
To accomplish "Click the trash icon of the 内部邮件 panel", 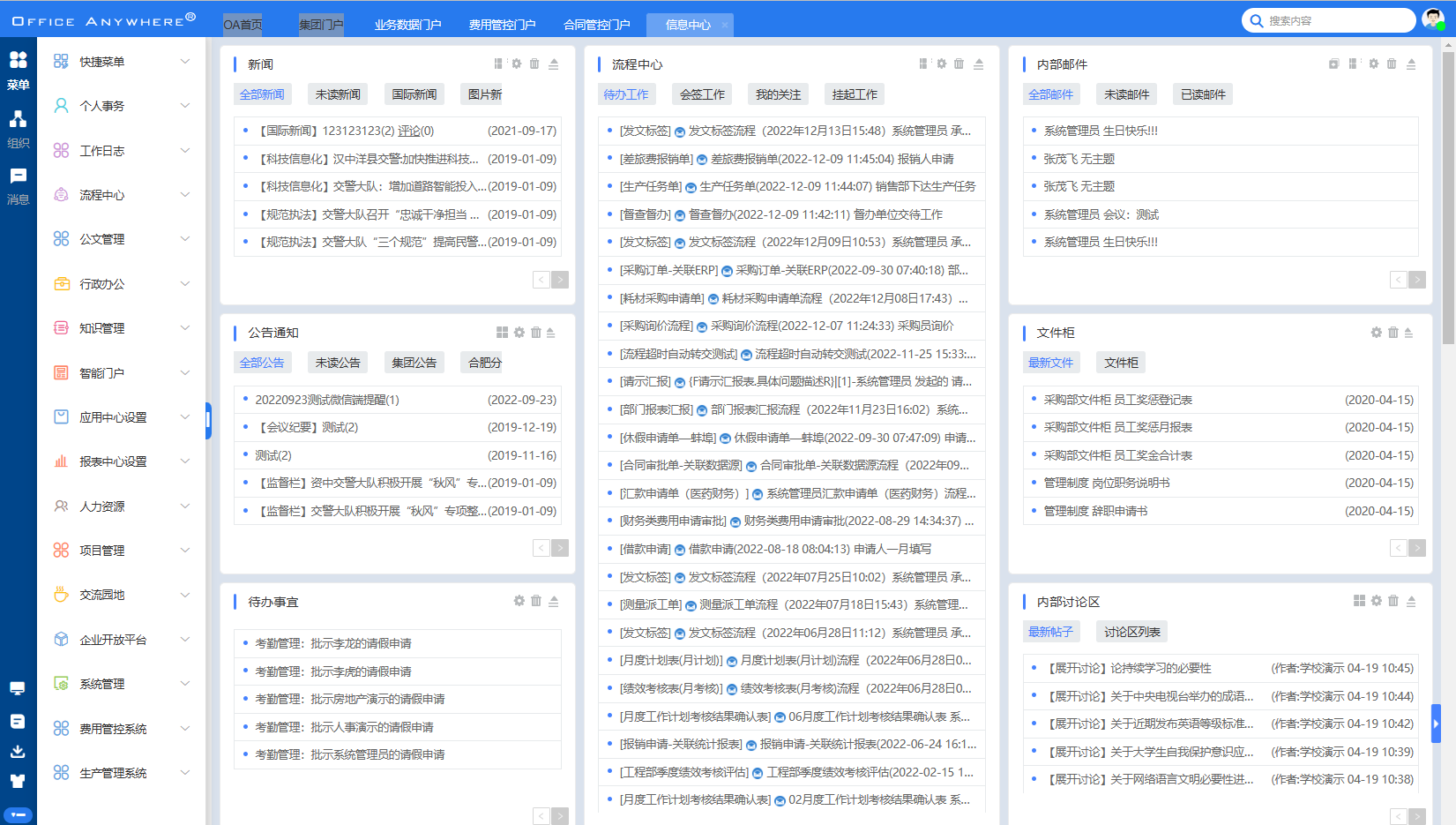I will point(1392,64).
